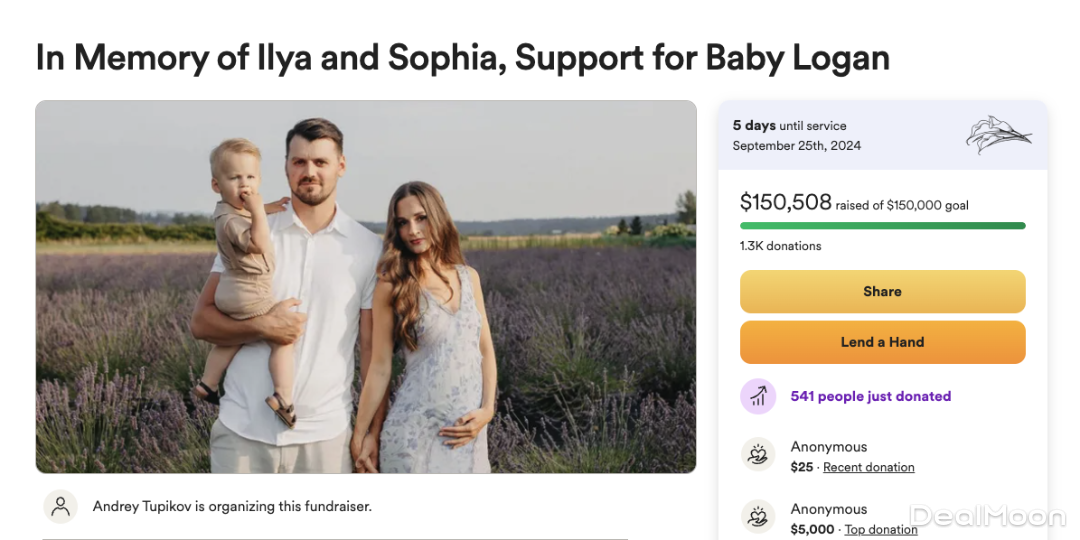
Task: Click the fundraiser title heading
Action: tap(462, 57)
